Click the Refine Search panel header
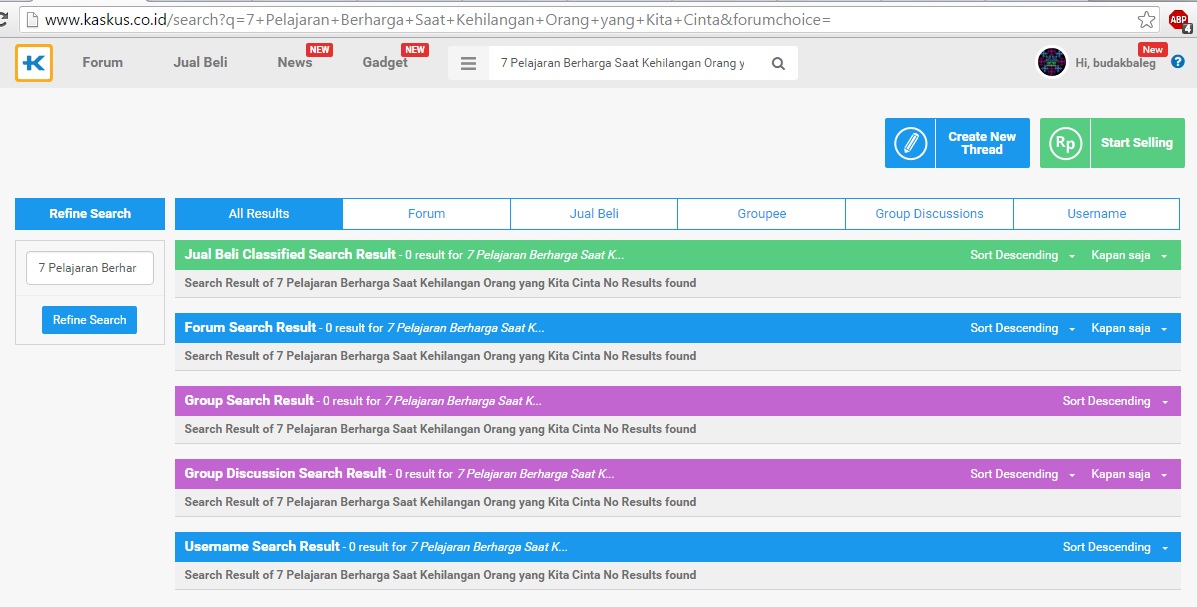 click(90, 214)
